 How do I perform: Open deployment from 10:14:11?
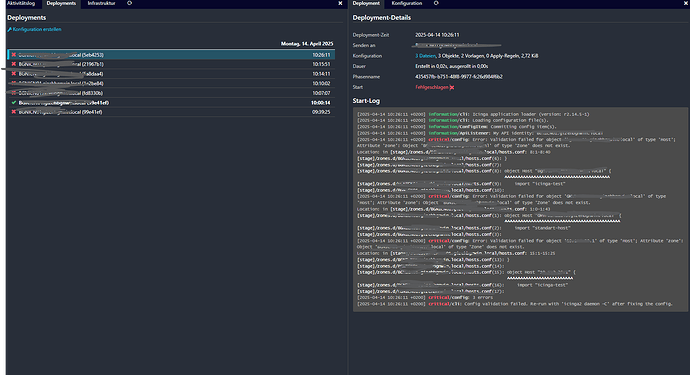tap(171, 74)
